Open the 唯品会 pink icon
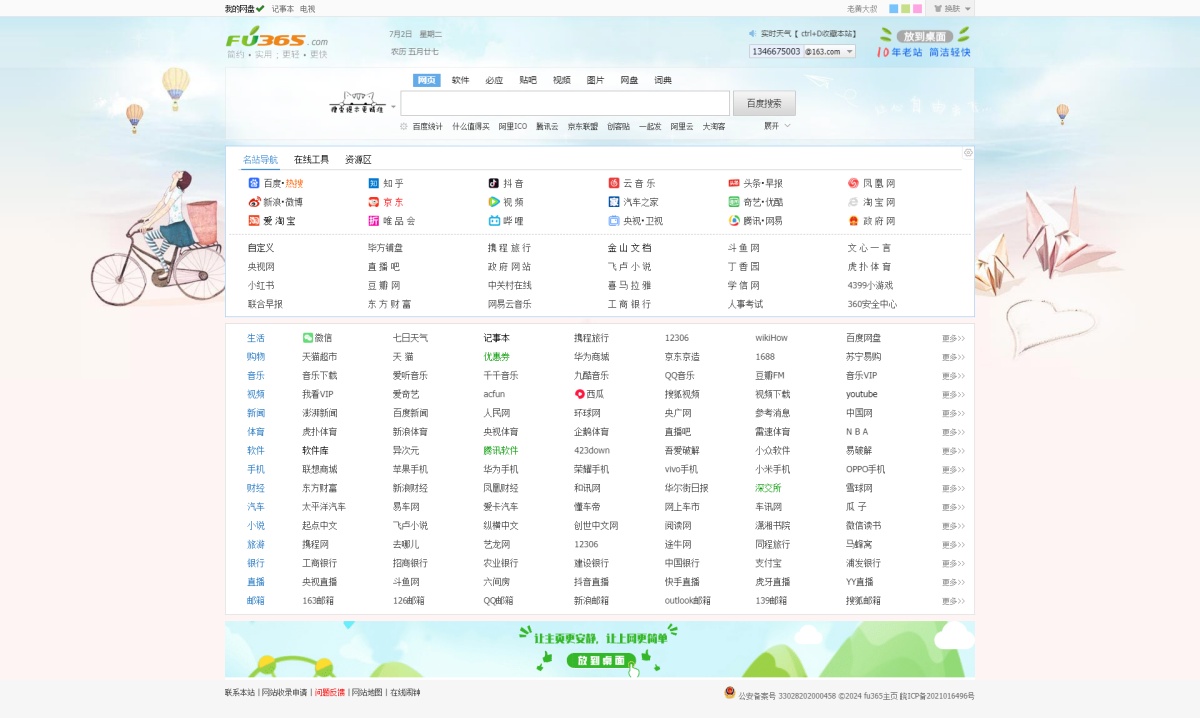Screen dimensions: 1200x718 click(x=374, y=221)
